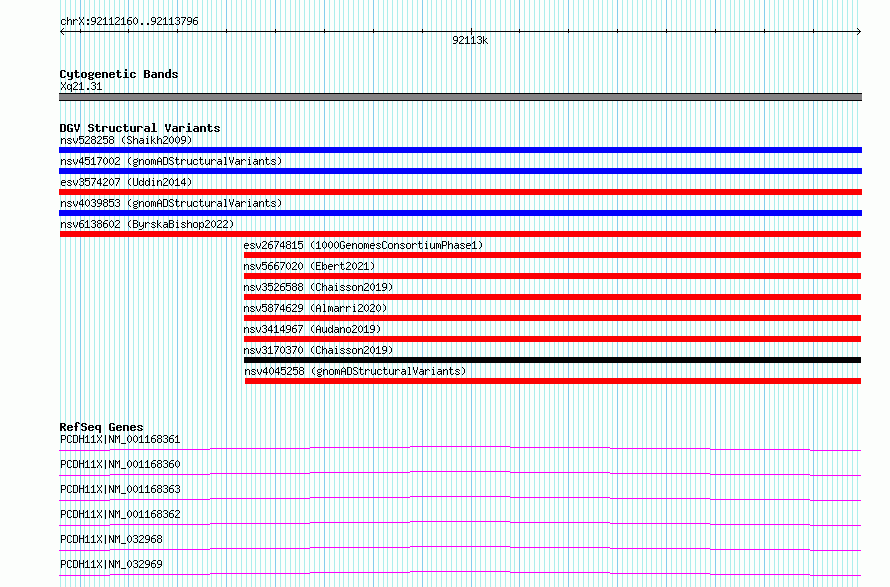Click the left arrow of the ruler

pyautogui.click(x=62, y=32)
